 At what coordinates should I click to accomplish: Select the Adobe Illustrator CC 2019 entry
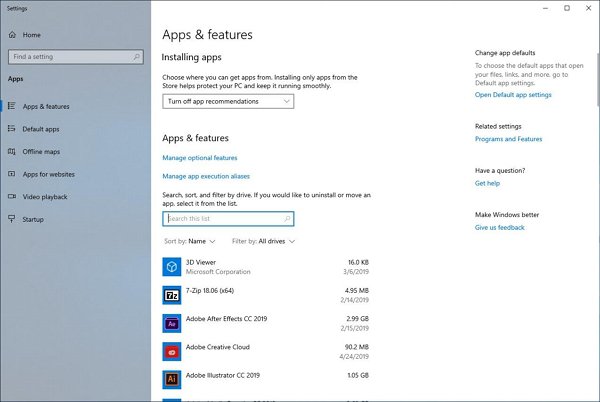[x=223, y=376]
